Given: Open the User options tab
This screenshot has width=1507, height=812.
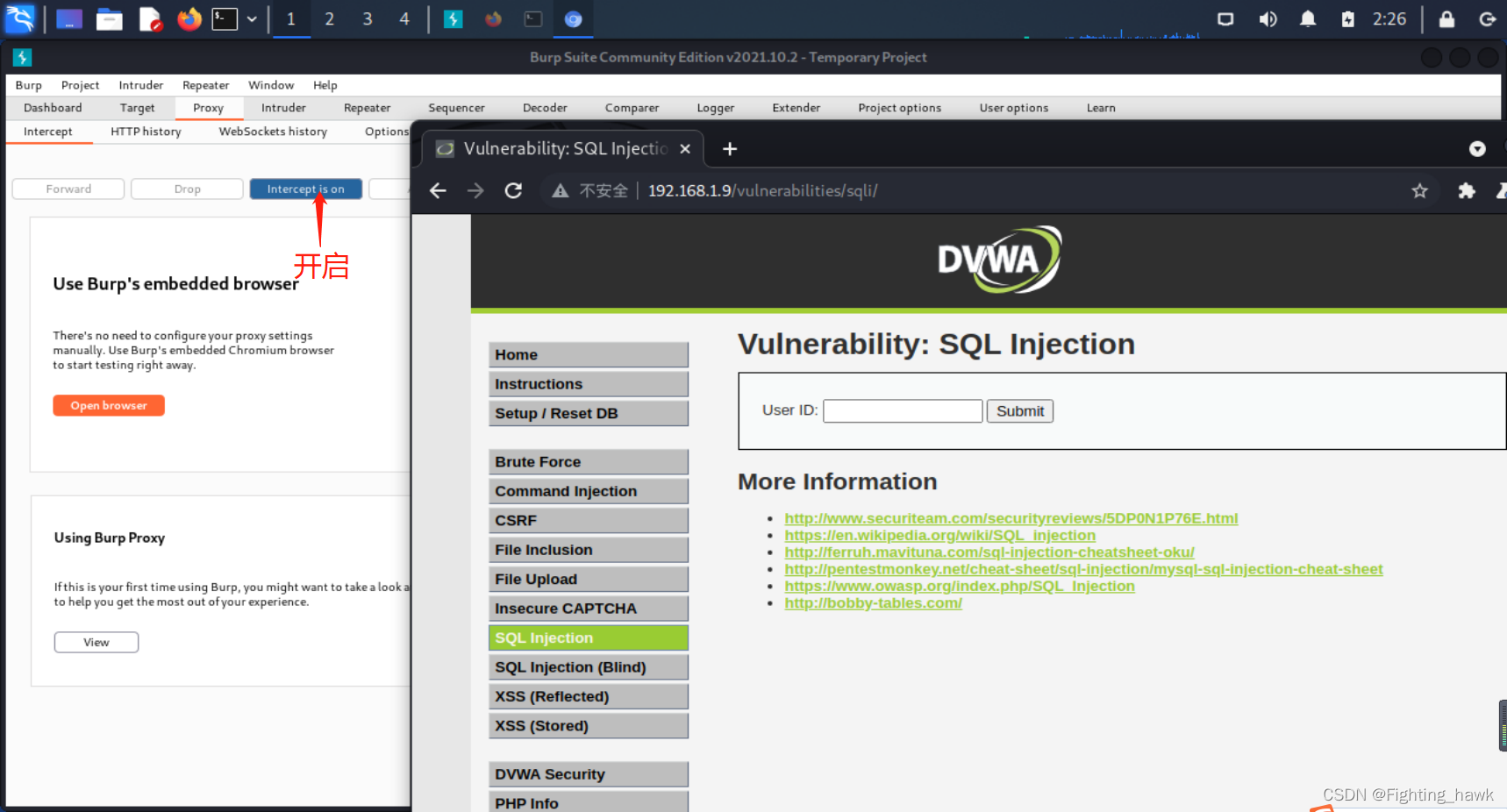Looking at the screenshot, I should tap(1014, 108).
